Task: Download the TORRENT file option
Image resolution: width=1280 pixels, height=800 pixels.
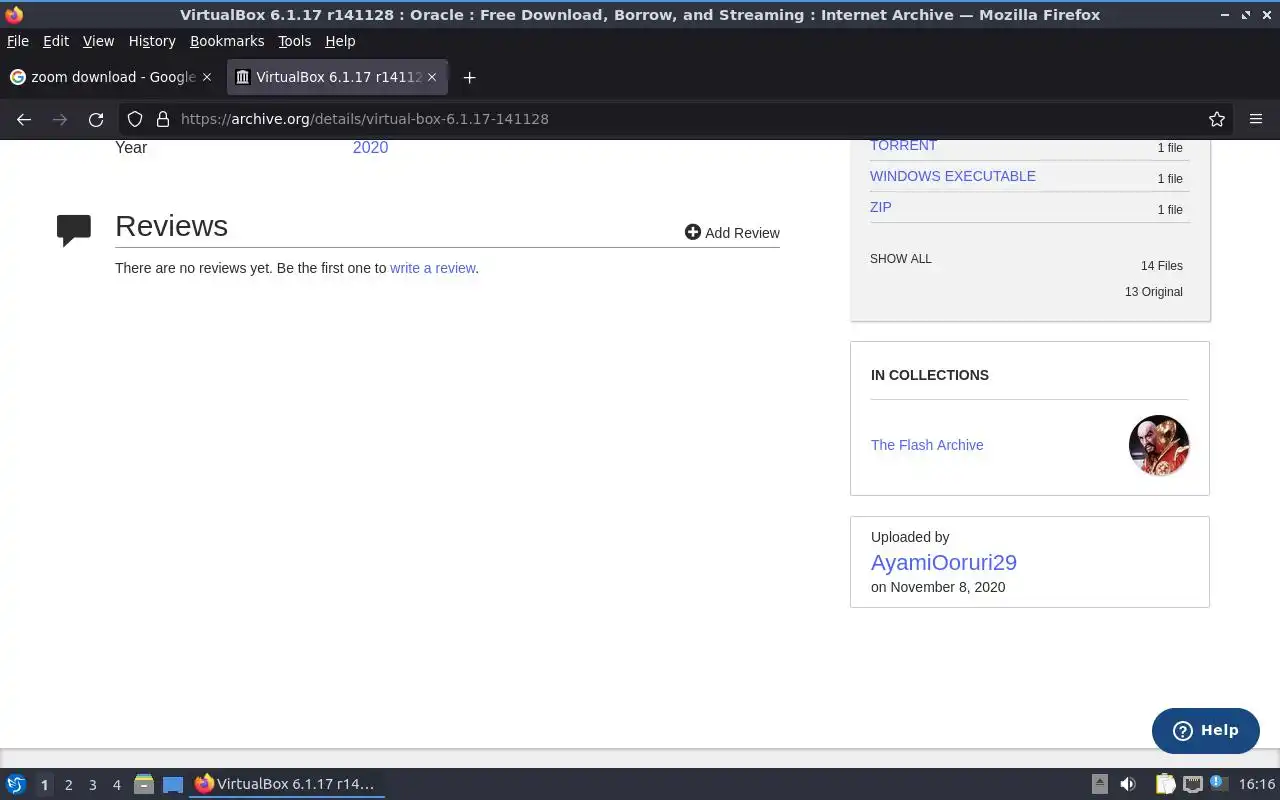Action: [903, 146]
